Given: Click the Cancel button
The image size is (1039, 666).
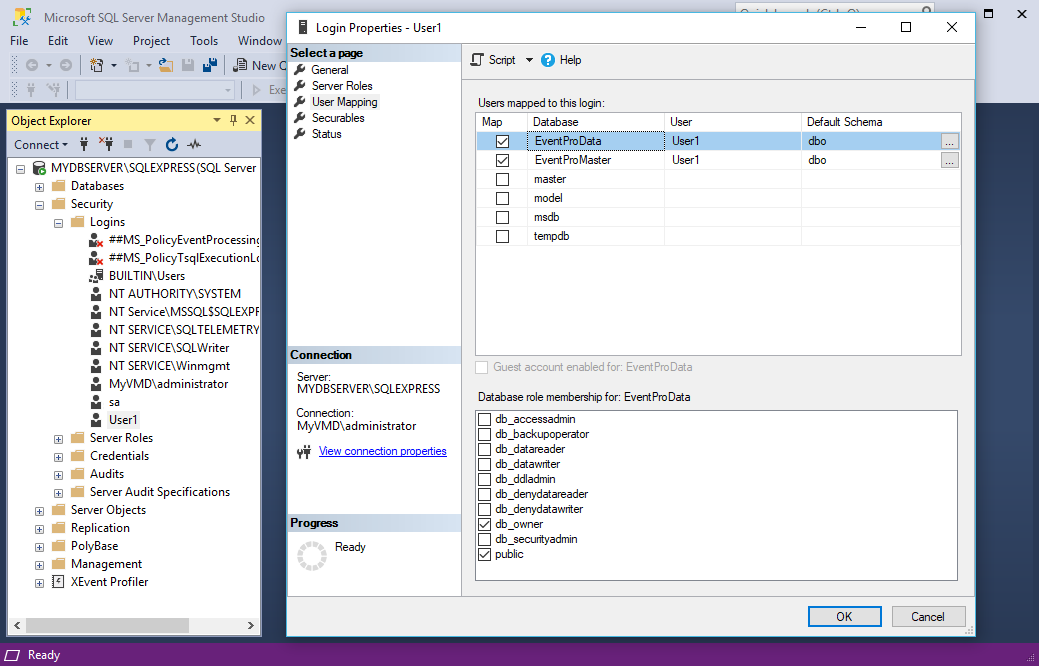Looking at the screenshot, I should 928,616.
